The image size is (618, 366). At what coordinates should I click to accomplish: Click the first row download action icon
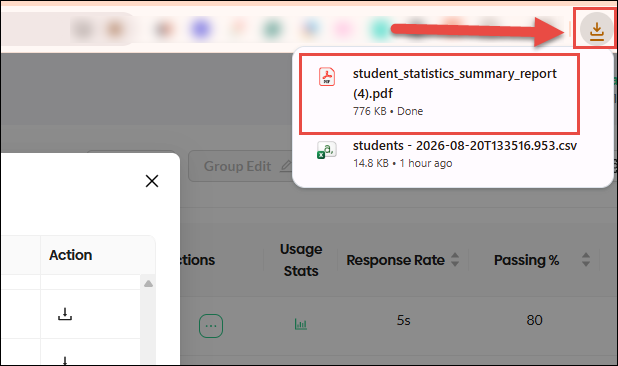(65, 314)
